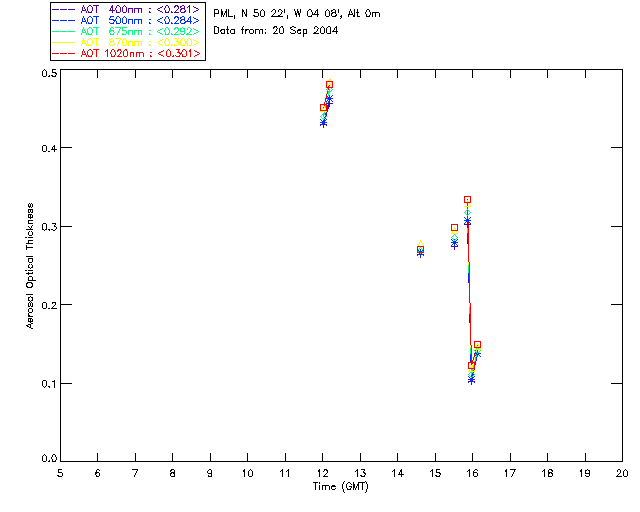Screen dimensions: 640x512
Task: Click the x-axis label 20
Action: click(x=622, y=473)
